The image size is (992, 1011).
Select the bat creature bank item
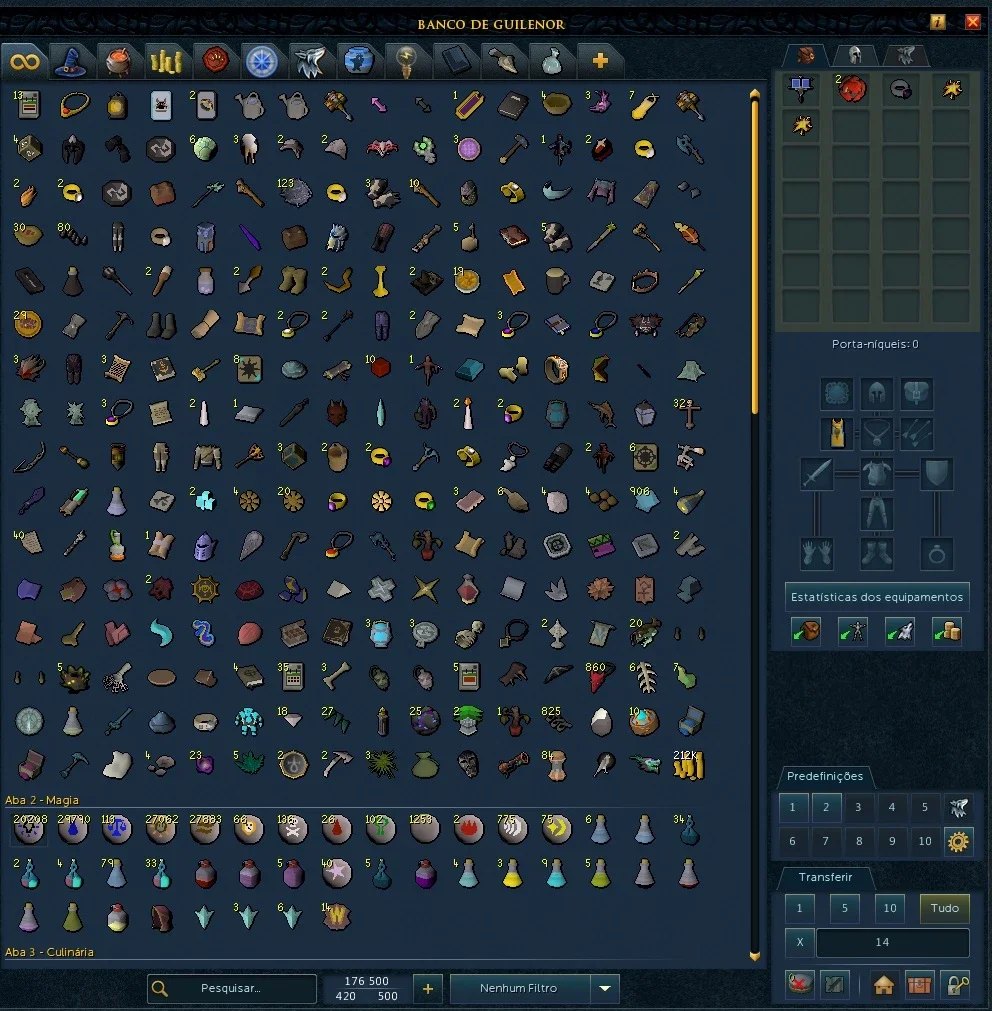[382, 149]
